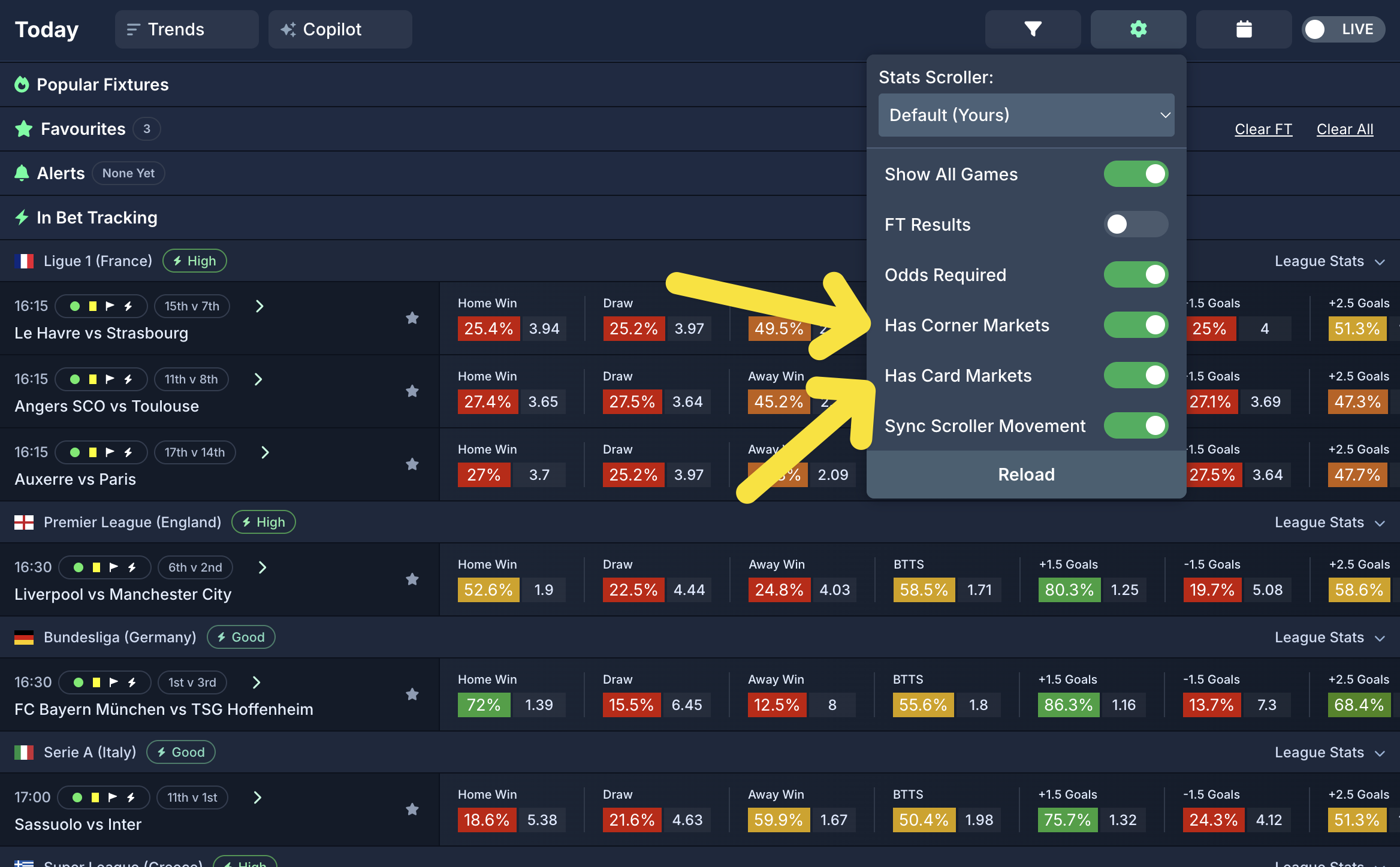Click the Popular Fixtures flame icon
Image resolution: width=1400 pixels, height=867 pixels.
coord(22,84)
